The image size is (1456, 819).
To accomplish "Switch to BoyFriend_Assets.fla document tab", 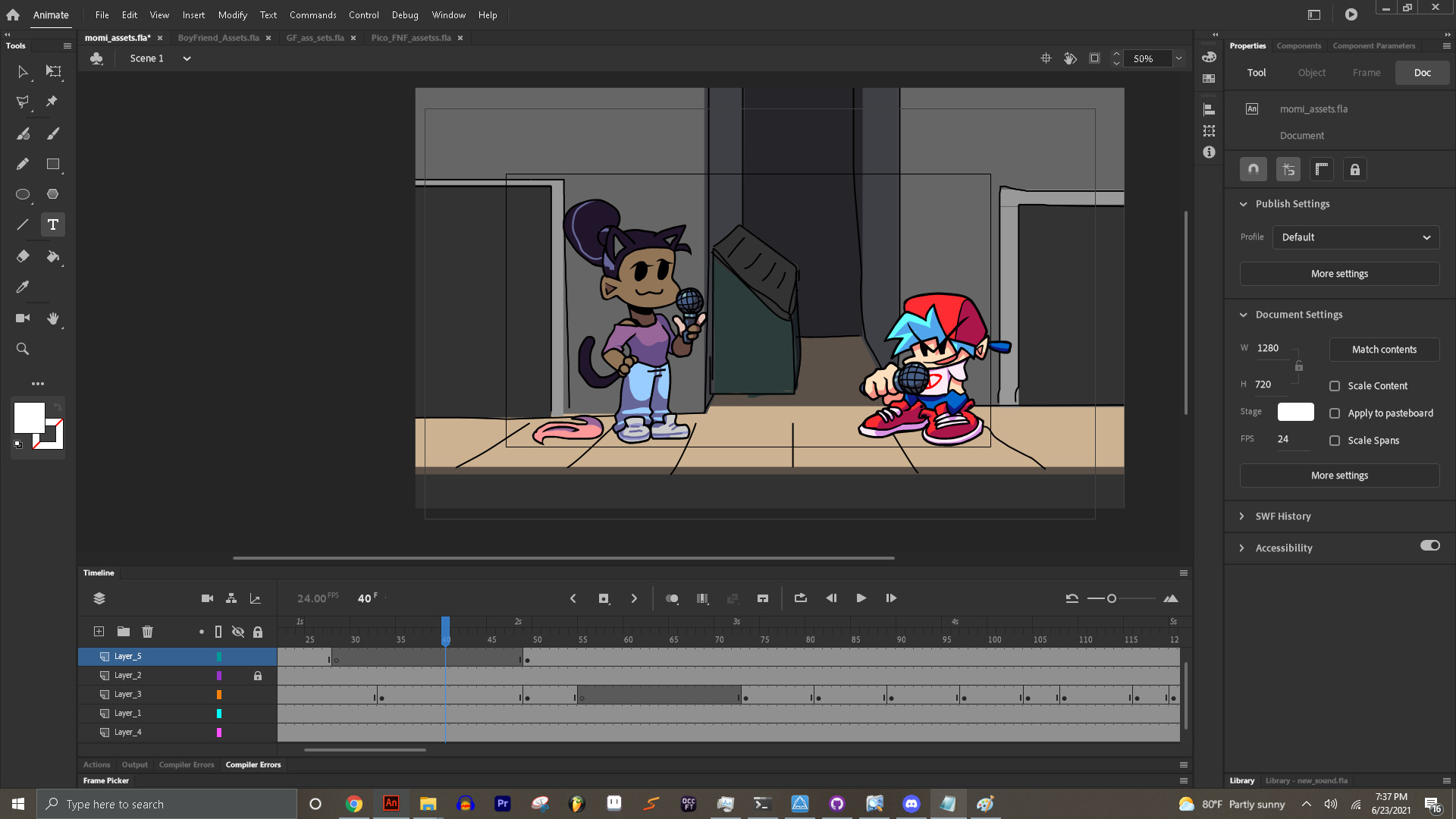I will (x=218, y=38).
